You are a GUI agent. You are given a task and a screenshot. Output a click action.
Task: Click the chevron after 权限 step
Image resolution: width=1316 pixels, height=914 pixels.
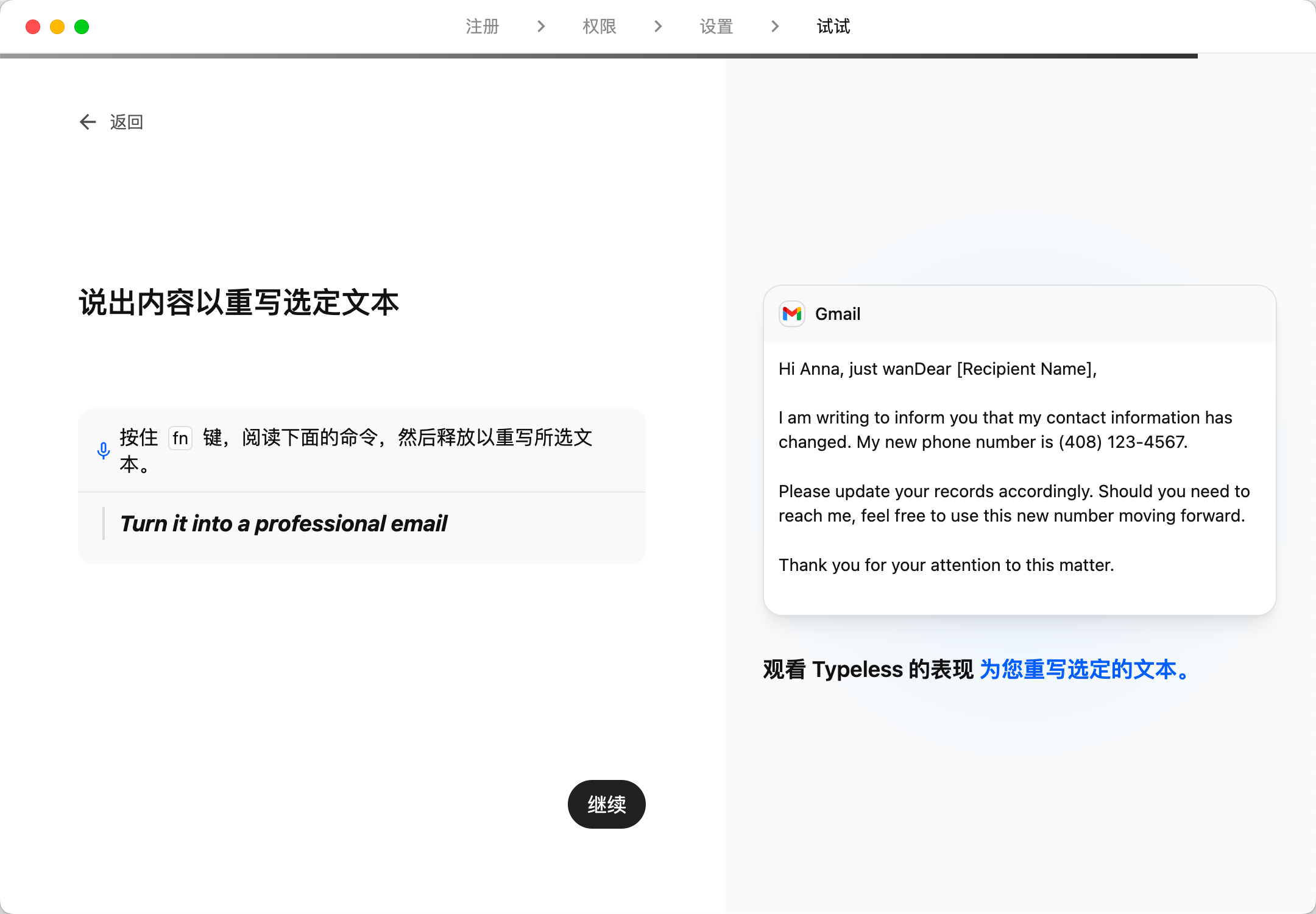click(658, 26)
